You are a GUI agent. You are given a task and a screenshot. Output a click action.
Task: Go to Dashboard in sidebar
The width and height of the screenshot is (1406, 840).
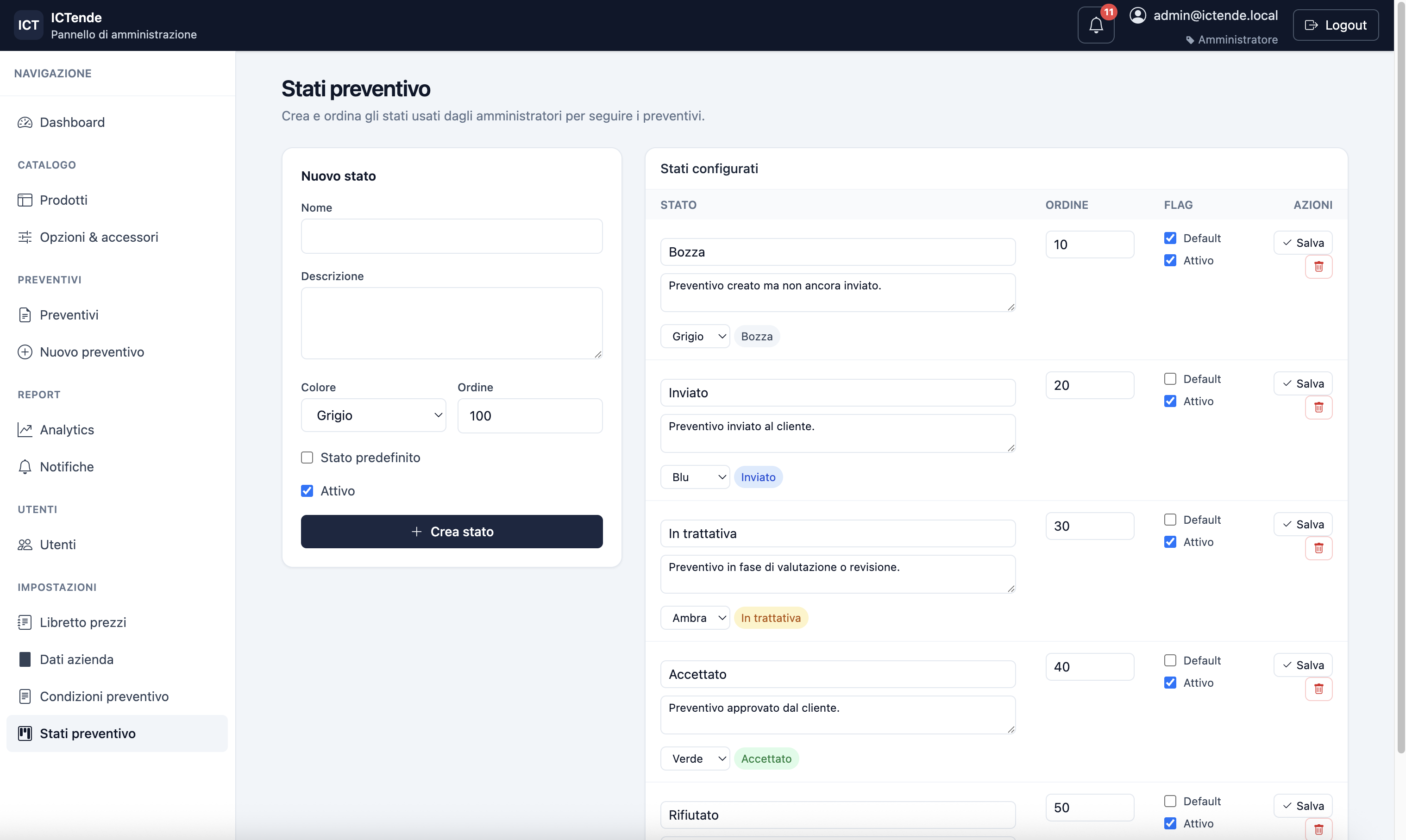tap(117, 122)
